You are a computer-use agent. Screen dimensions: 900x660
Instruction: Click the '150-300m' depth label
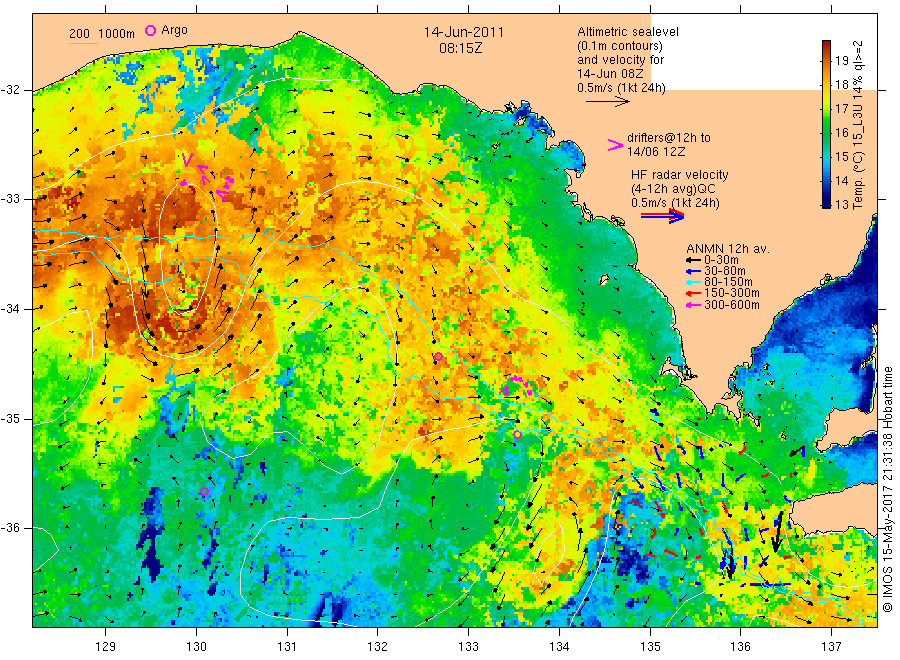[x=731, y=293]
